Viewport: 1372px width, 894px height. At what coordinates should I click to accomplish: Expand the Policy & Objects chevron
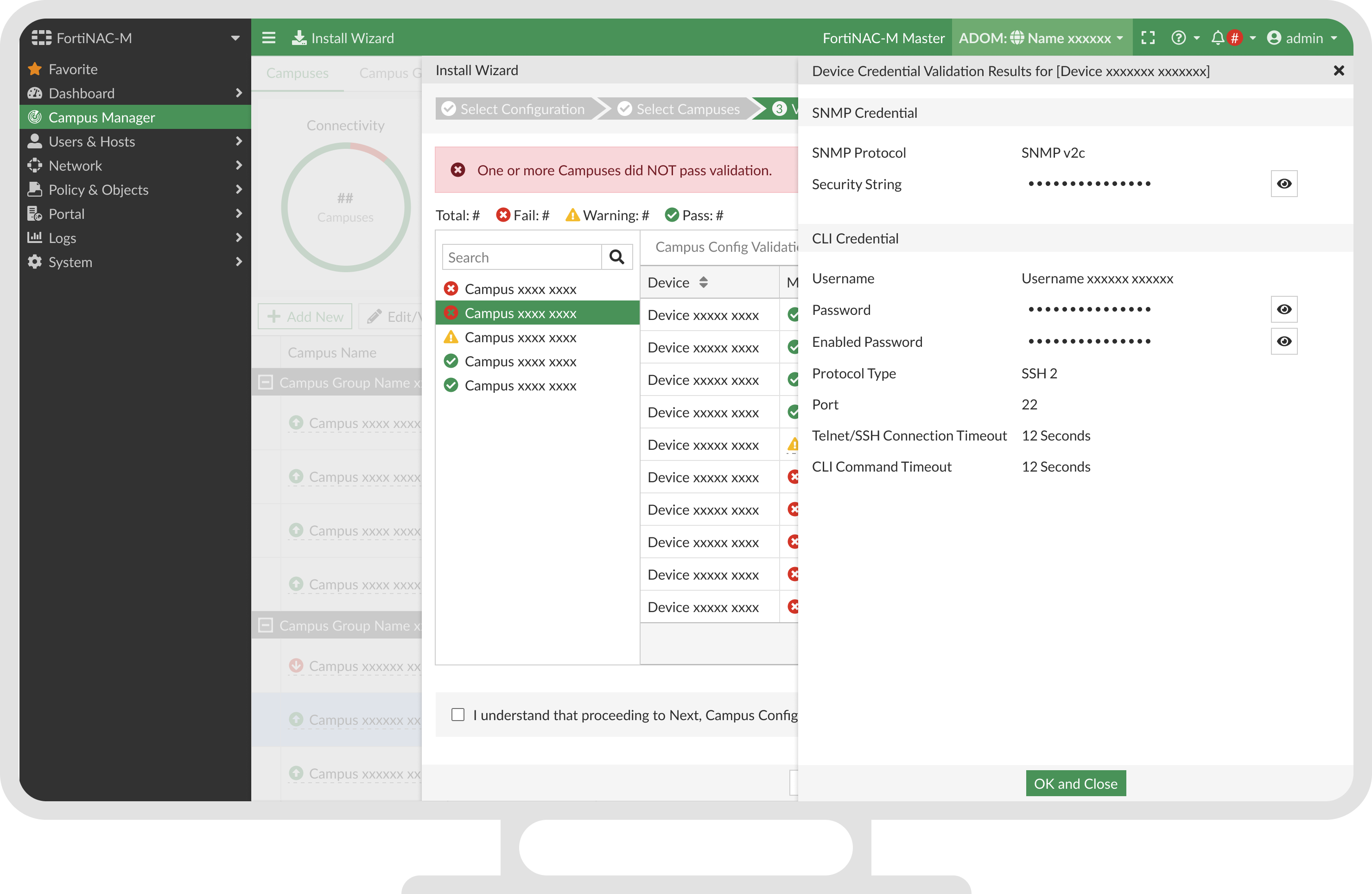239,190
